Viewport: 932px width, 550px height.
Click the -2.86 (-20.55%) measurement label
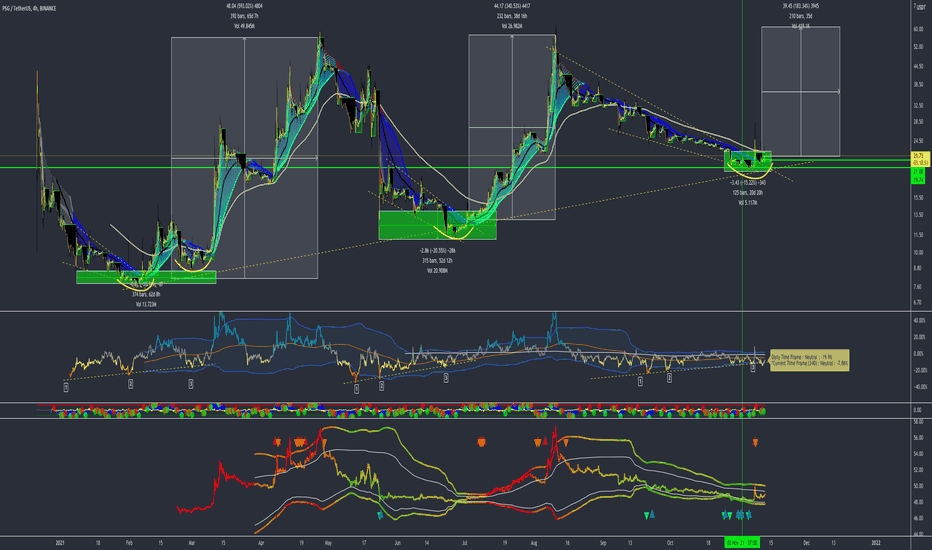(437, 250)
